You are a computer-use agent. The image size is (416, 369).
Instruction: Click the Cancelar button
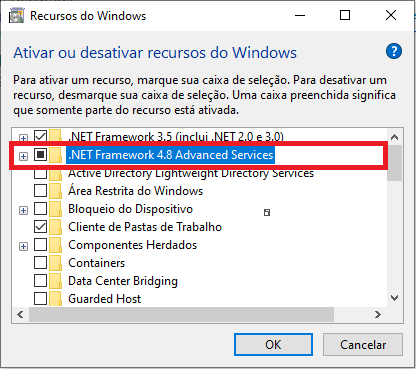pos(363,345)
